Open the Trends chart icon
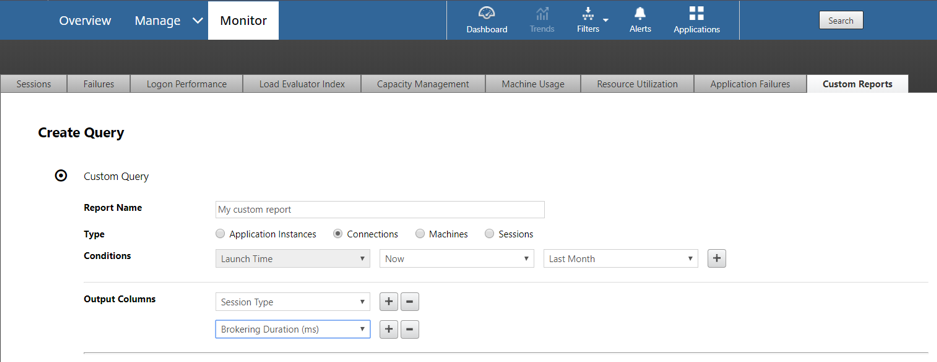This screenshot has width=937, height=362. (542, 14)
